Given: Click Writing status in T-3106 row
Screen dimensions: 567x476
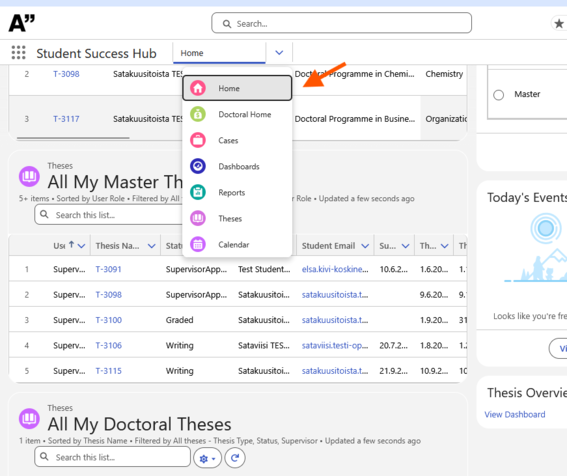Looking at the screenshot, I should [x=179, y=345].
